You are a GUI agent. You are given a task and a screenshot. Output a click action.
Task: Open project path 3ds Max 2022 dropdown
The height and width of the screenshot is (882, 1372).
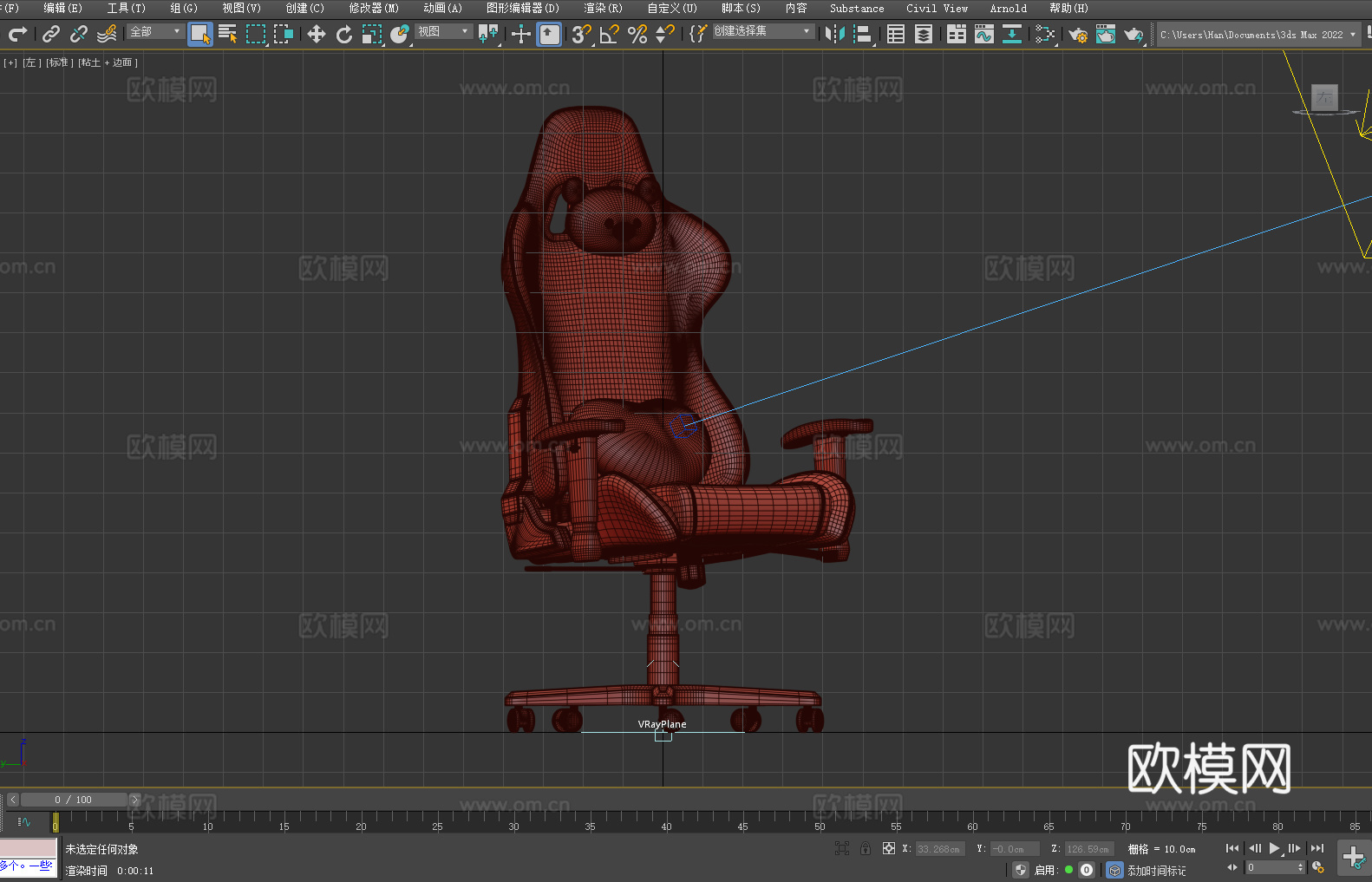click(1258, 35)
